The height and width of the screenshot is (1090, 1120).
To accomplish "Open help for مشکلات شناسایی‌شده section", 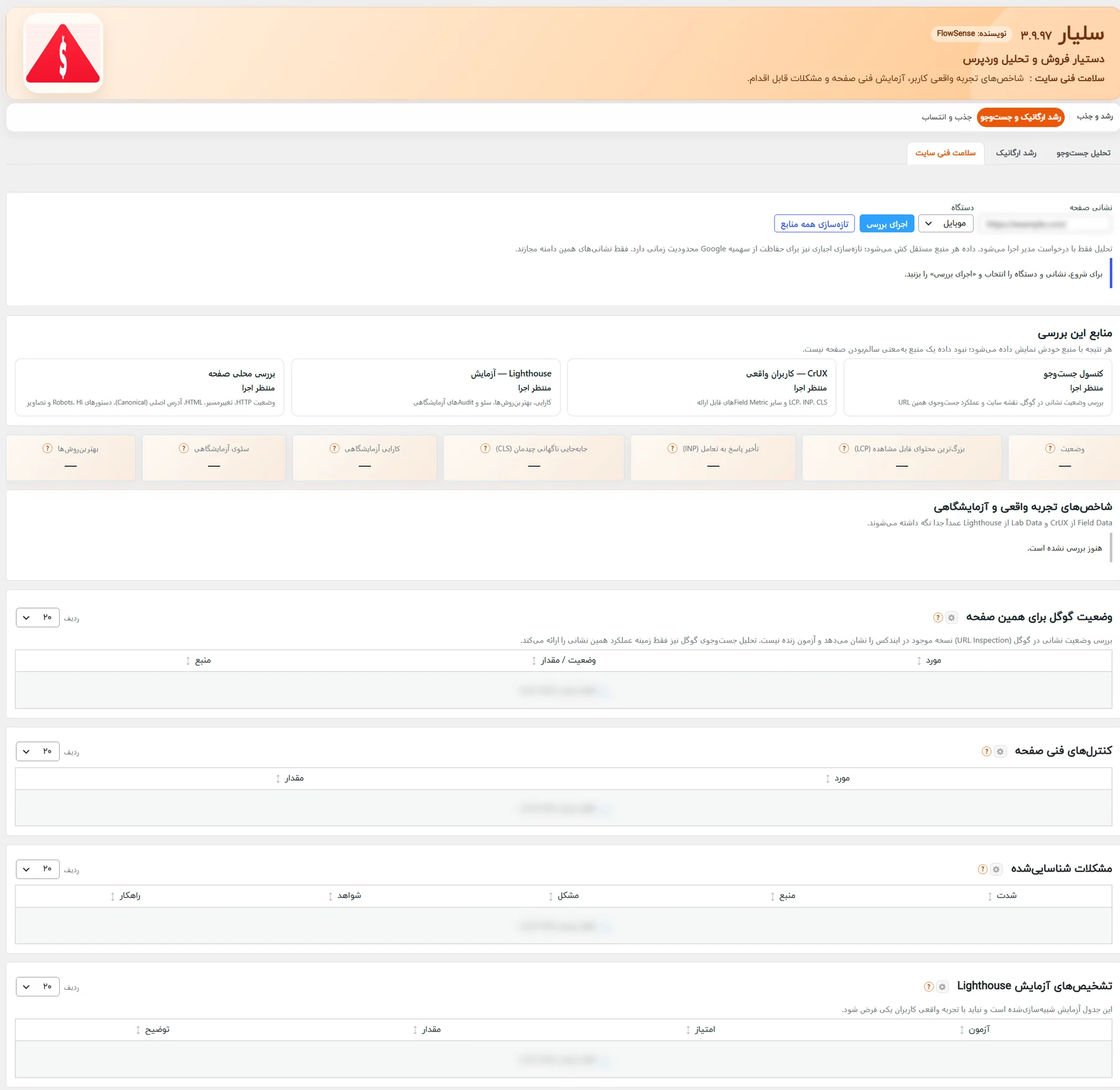I will tap(982, 869).
